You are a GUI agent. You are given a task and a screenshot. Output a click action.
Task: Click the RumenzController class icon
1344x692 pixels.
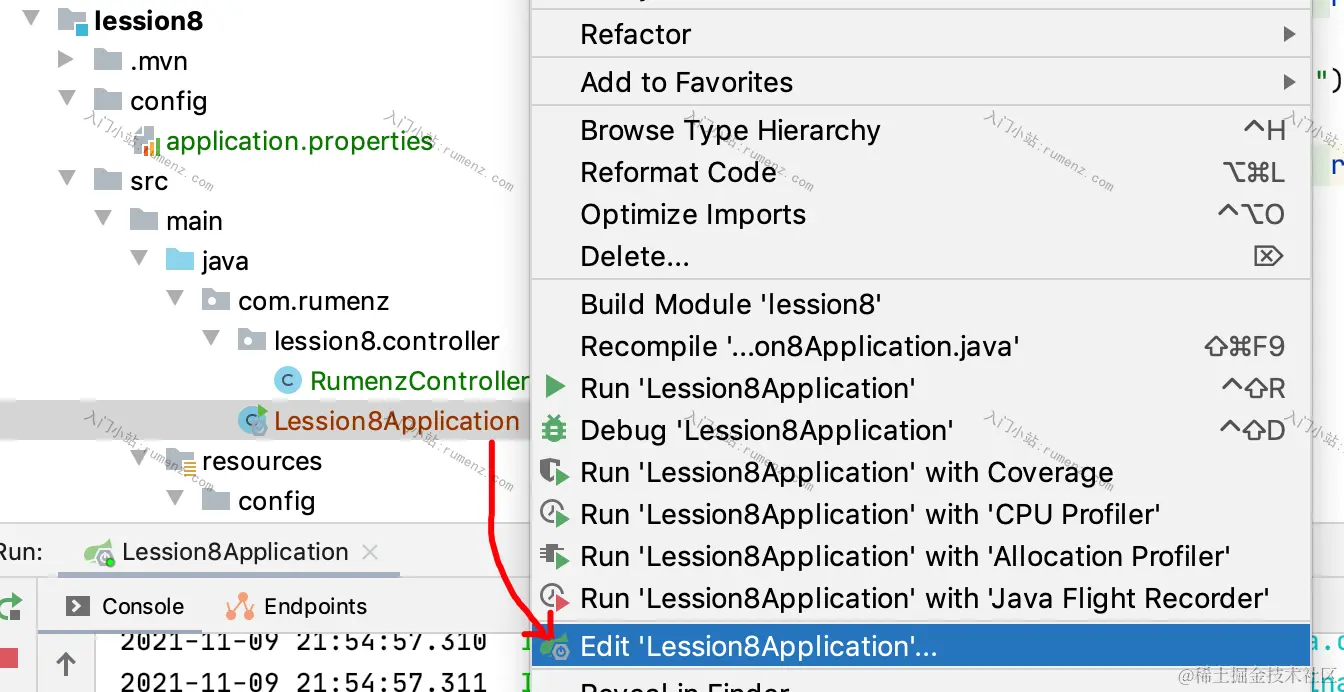click(x=288, y=381)
